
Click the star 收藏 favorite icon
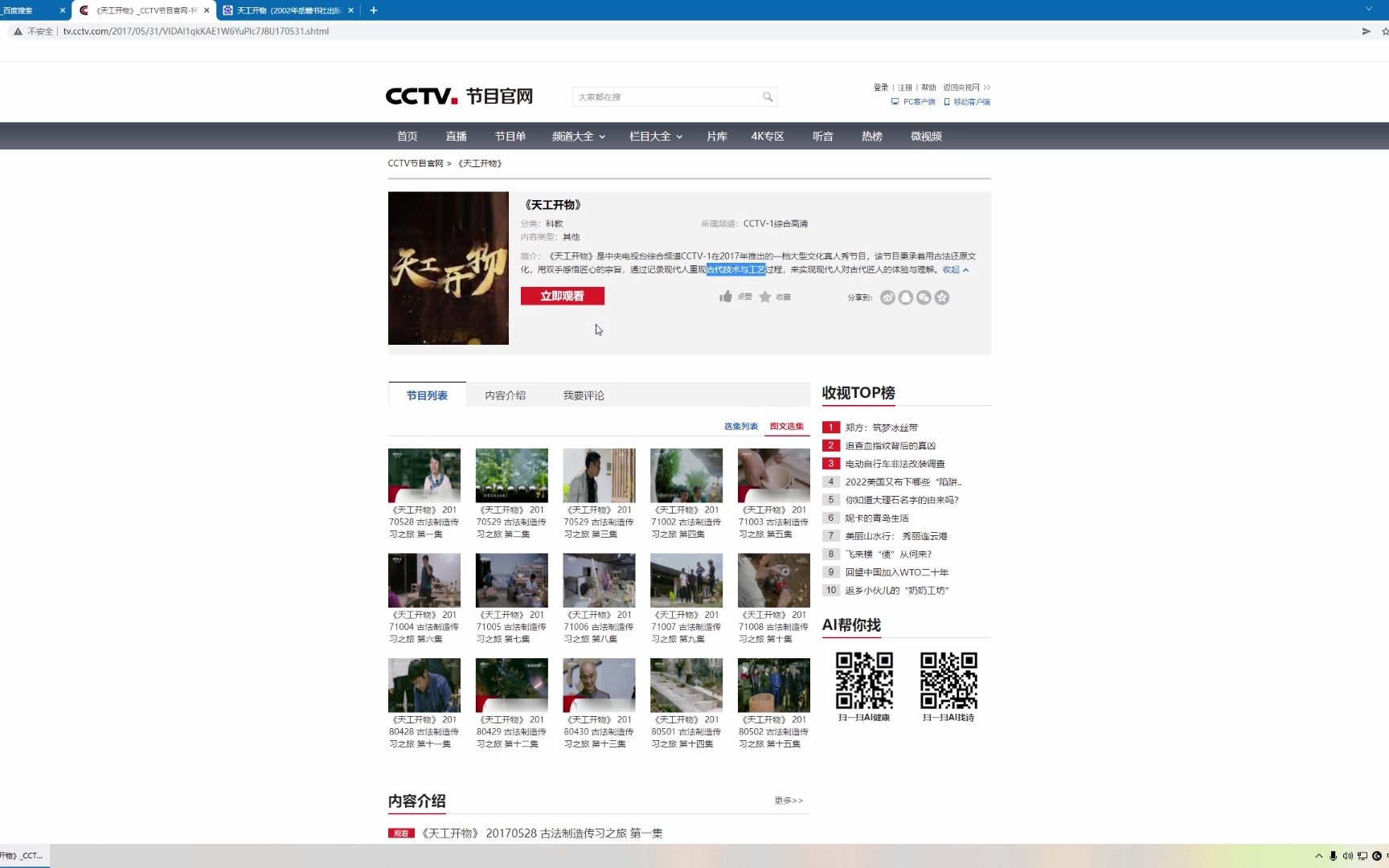[x=765, y=297]
